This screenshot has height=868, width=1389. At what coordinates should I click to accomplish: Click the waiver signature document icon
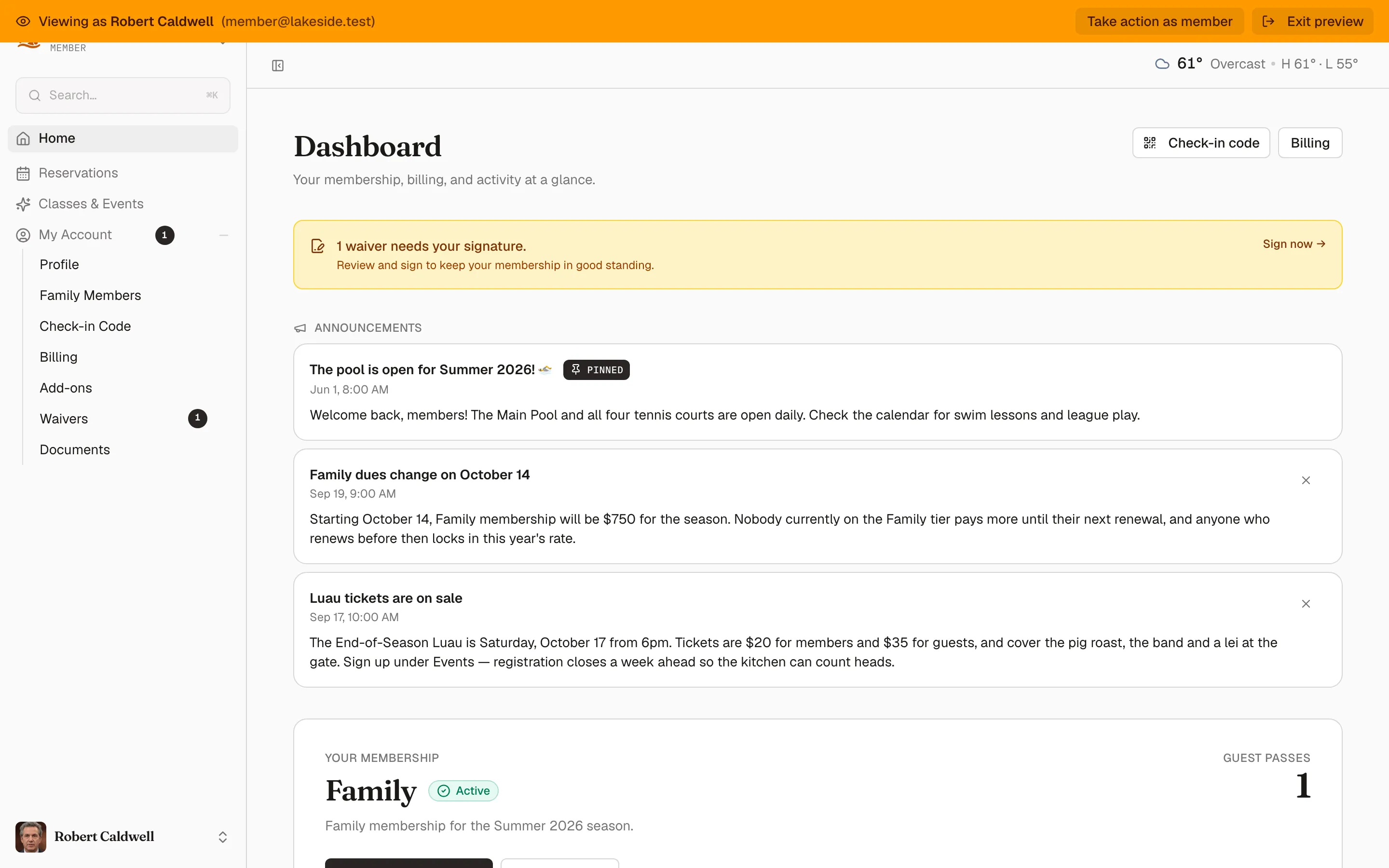coord(317,246)
